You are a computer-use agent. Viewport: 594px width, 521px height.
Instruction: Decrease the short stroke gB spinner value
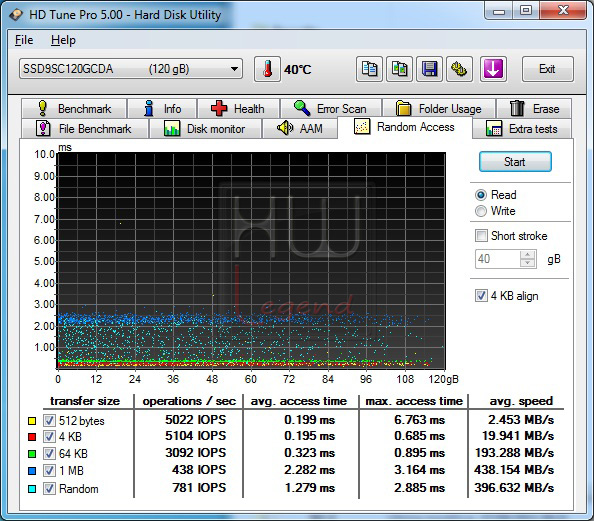pos(527,263)
